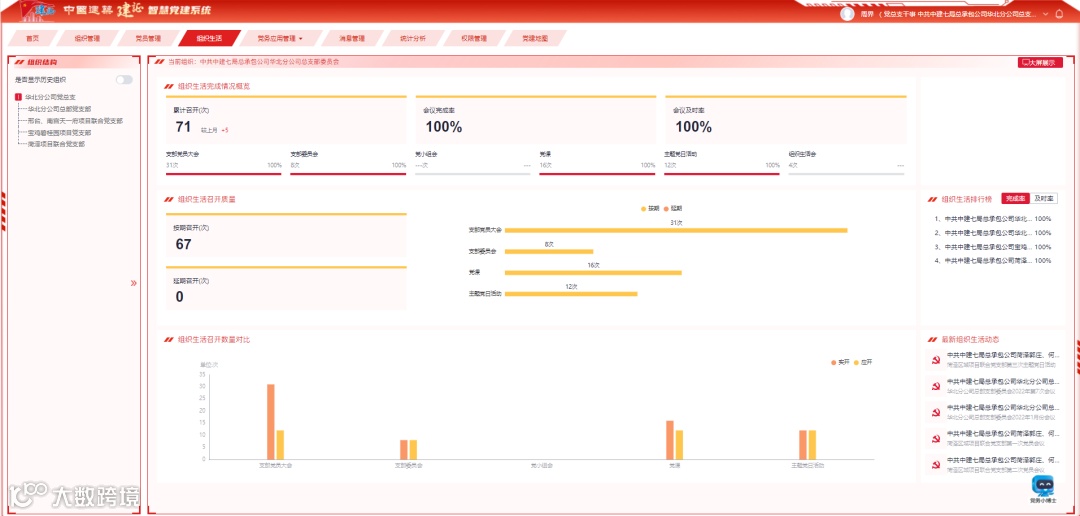
Task: Open third ranking entry in 组织生活排行榜
Action: pyautogui.click(x=993, y=247)
